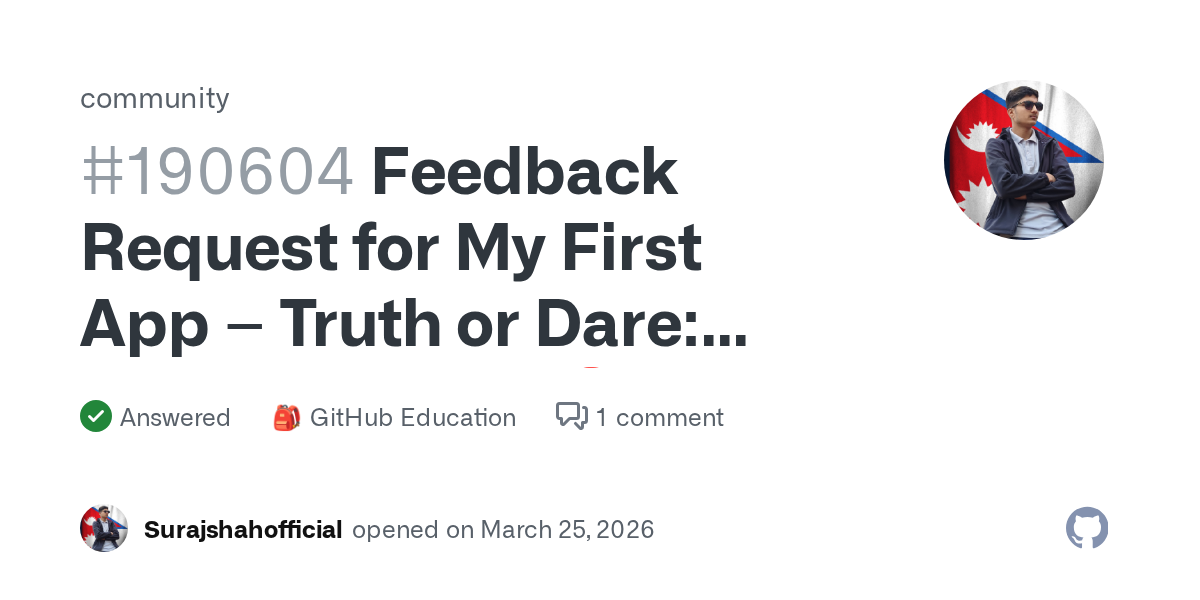Click the March 25, 2026 date
This screenshot has width=1200, height=600.
pyautogui.click(x=568, y=529)
